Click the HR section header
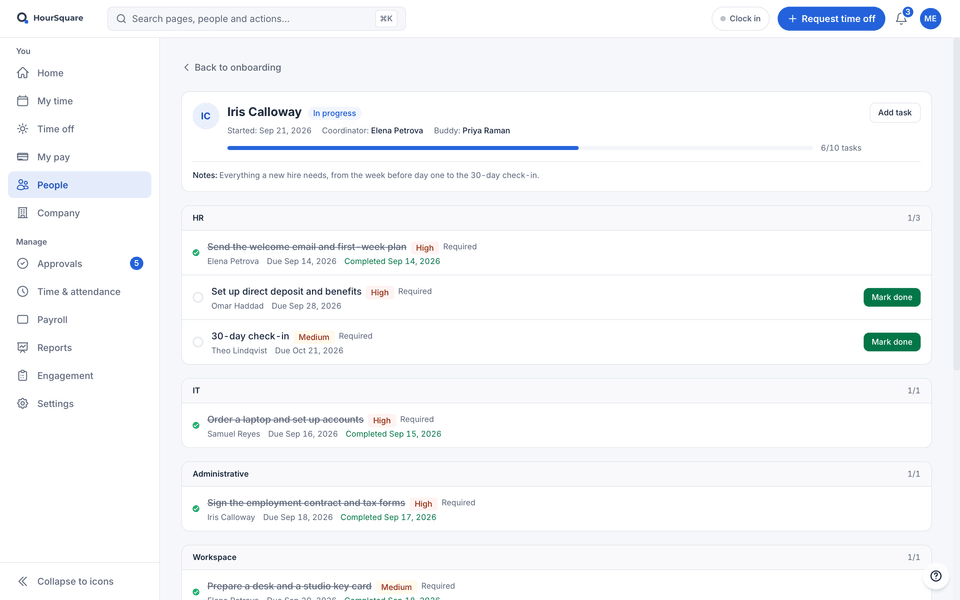Viewport: 960px width, 600px height. (556, 218)
